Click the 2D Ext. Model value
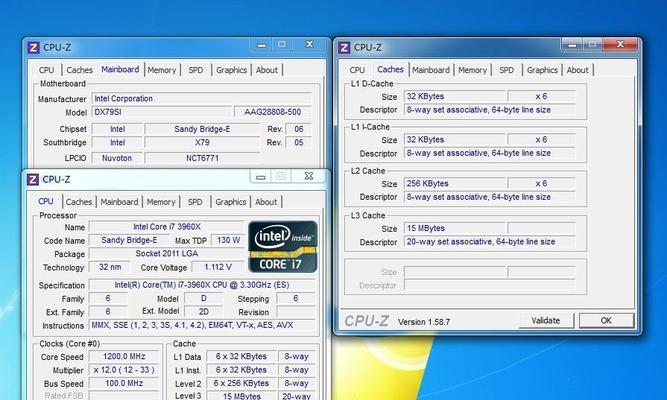 [x=204, y=312]
